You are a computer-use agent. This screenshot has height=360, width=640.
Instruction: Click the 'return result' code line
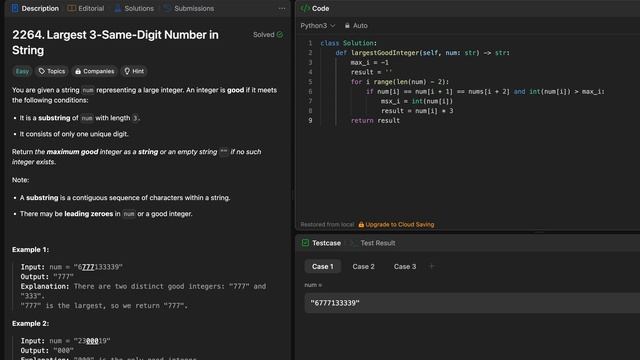click(x=375, y=120)
